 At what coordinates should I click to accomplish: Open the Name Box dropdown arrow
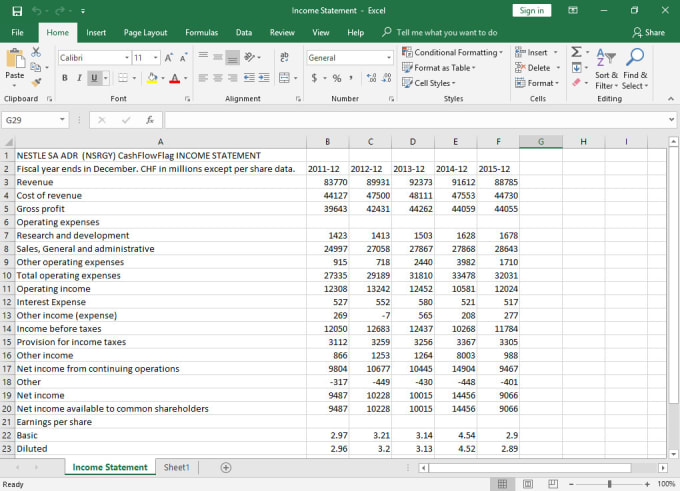click(62, 120)
